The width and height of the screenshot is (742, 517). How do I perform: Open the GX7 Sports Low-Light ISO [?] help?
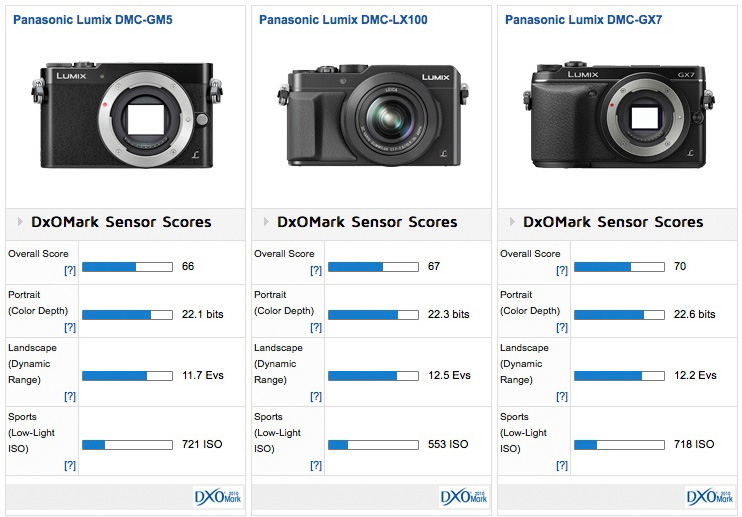click(562, 465)
